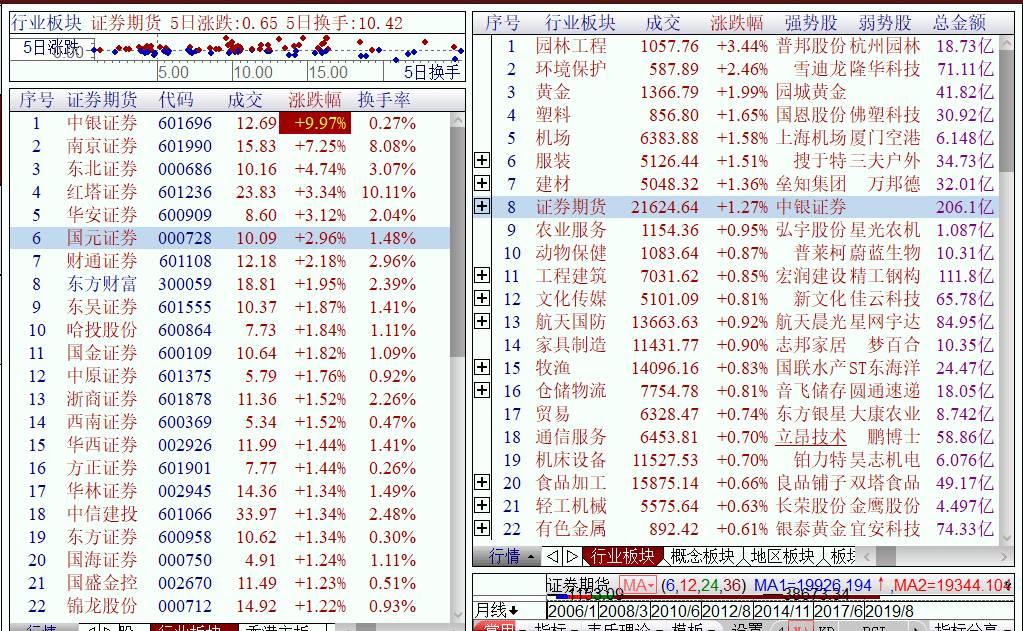Viewport: 1023px width, 631px height.
Task: Expand the 牧渔 sector row
Action: 482,367
